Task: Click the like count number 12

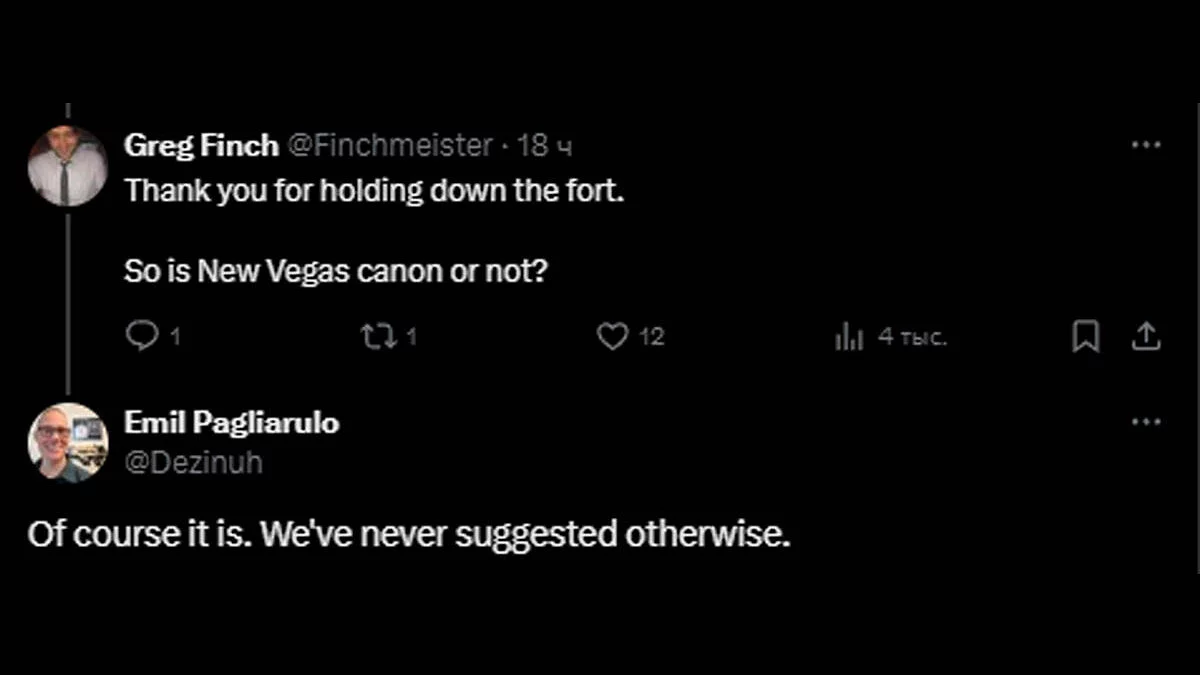Action: click(651, 338)
